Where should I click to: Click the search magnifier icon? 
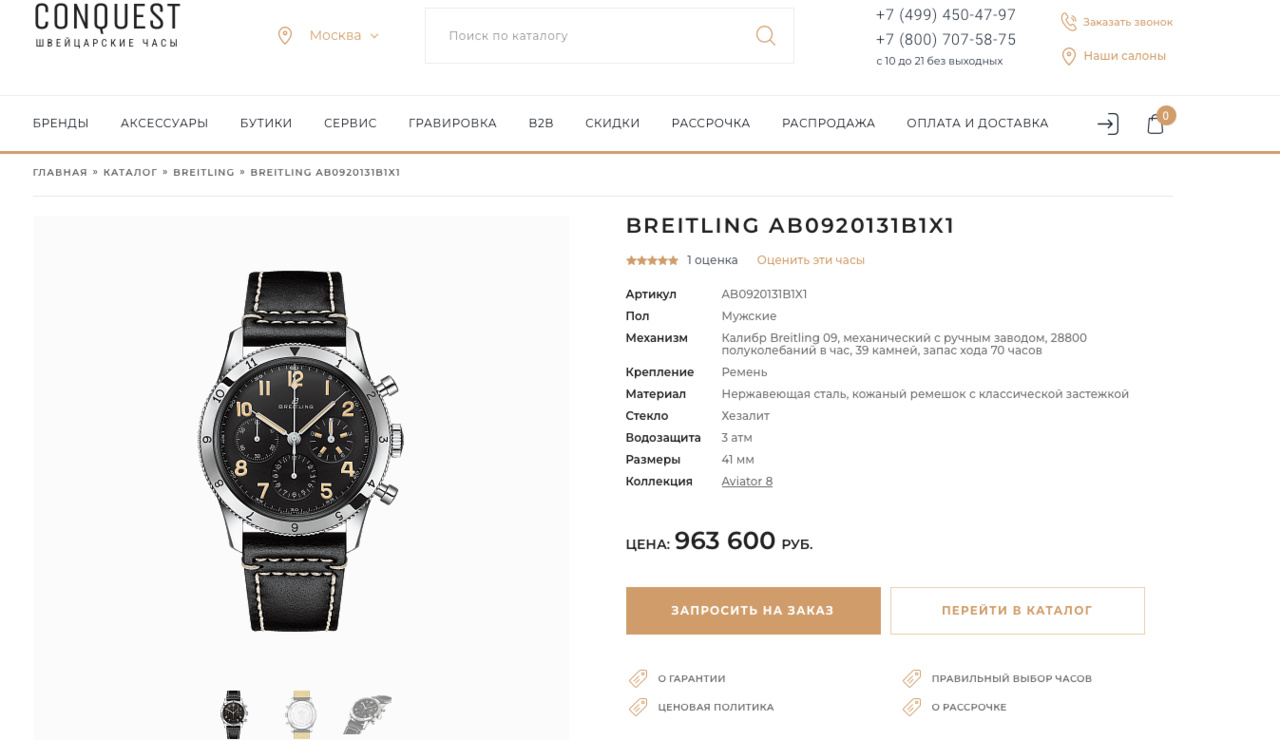(765, 36)
